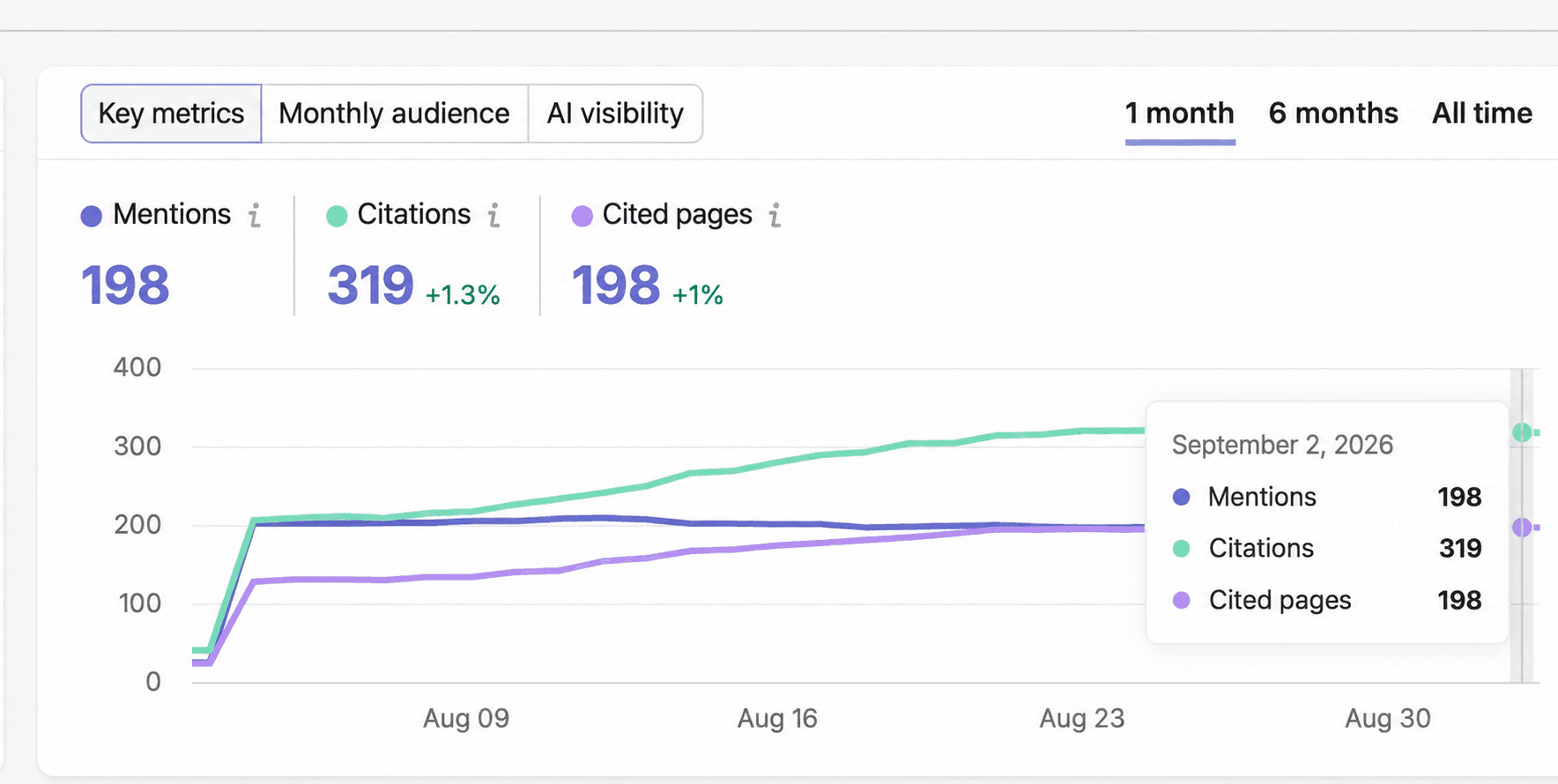1558x784 pixels.
Task: Click the Citations total of 319 above the chart
Action: (370, 285)
